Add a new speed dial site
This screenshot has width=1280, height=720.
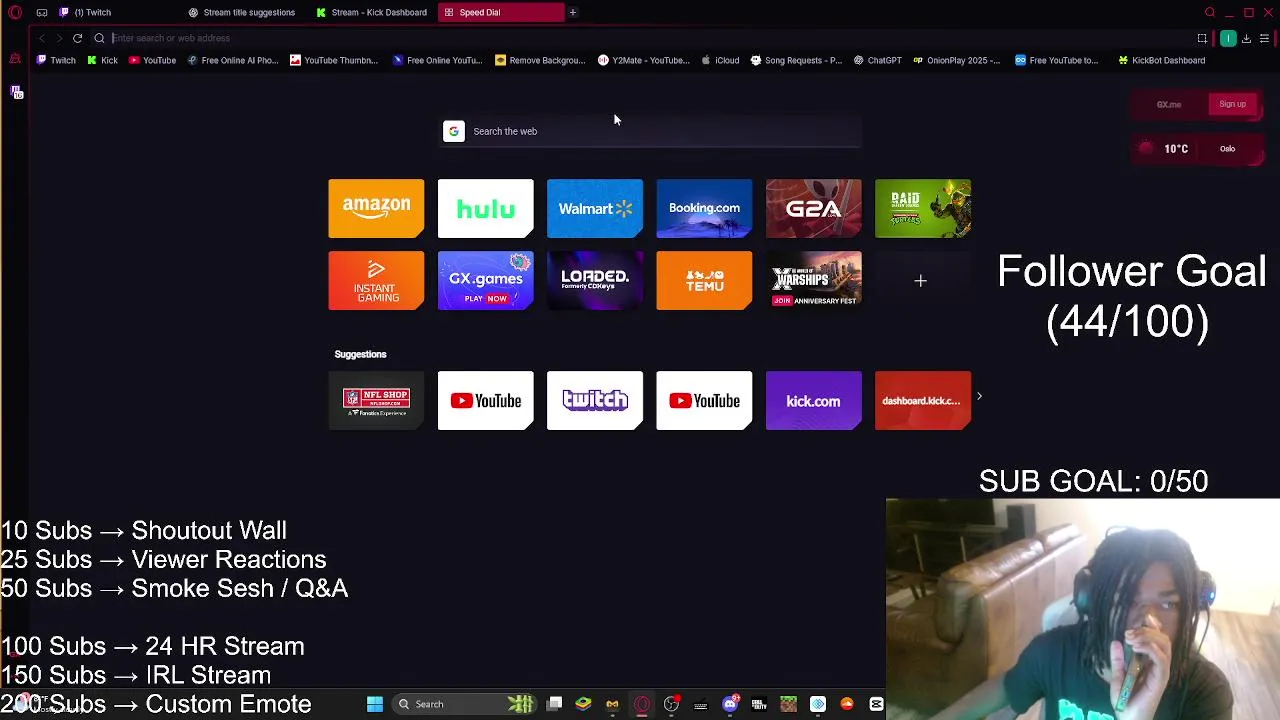pyautogui.click(x=921, y=281)
